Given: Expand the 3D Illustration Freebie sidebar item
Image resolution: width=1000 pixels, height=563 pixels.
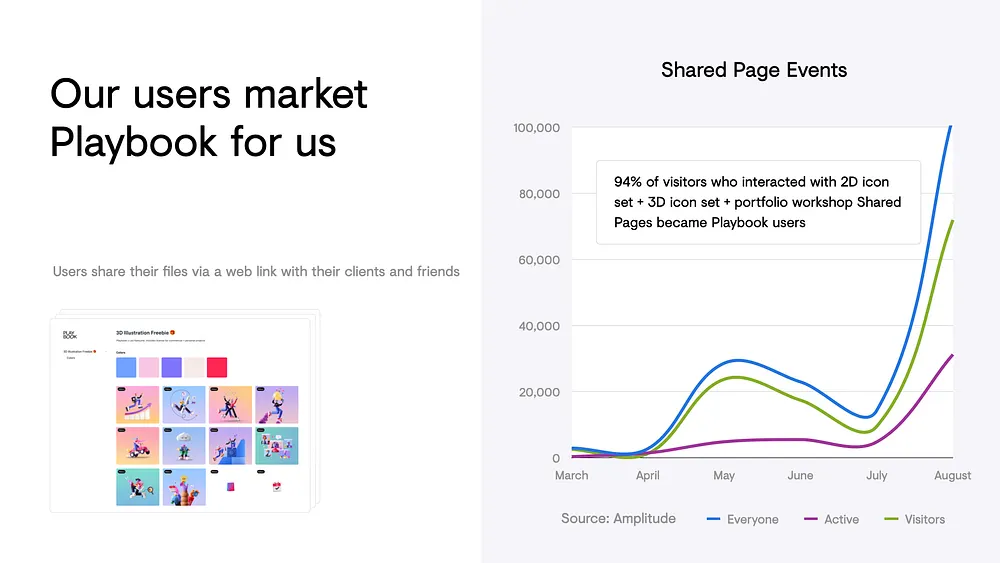Looking at the screenshot, I should tap(79, 351).
